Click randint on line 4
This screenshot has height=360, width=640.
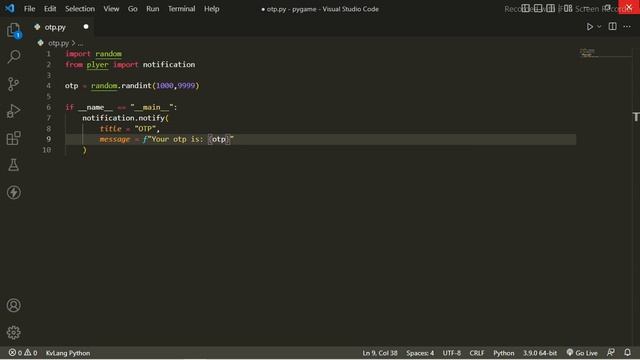pos(136,86)
